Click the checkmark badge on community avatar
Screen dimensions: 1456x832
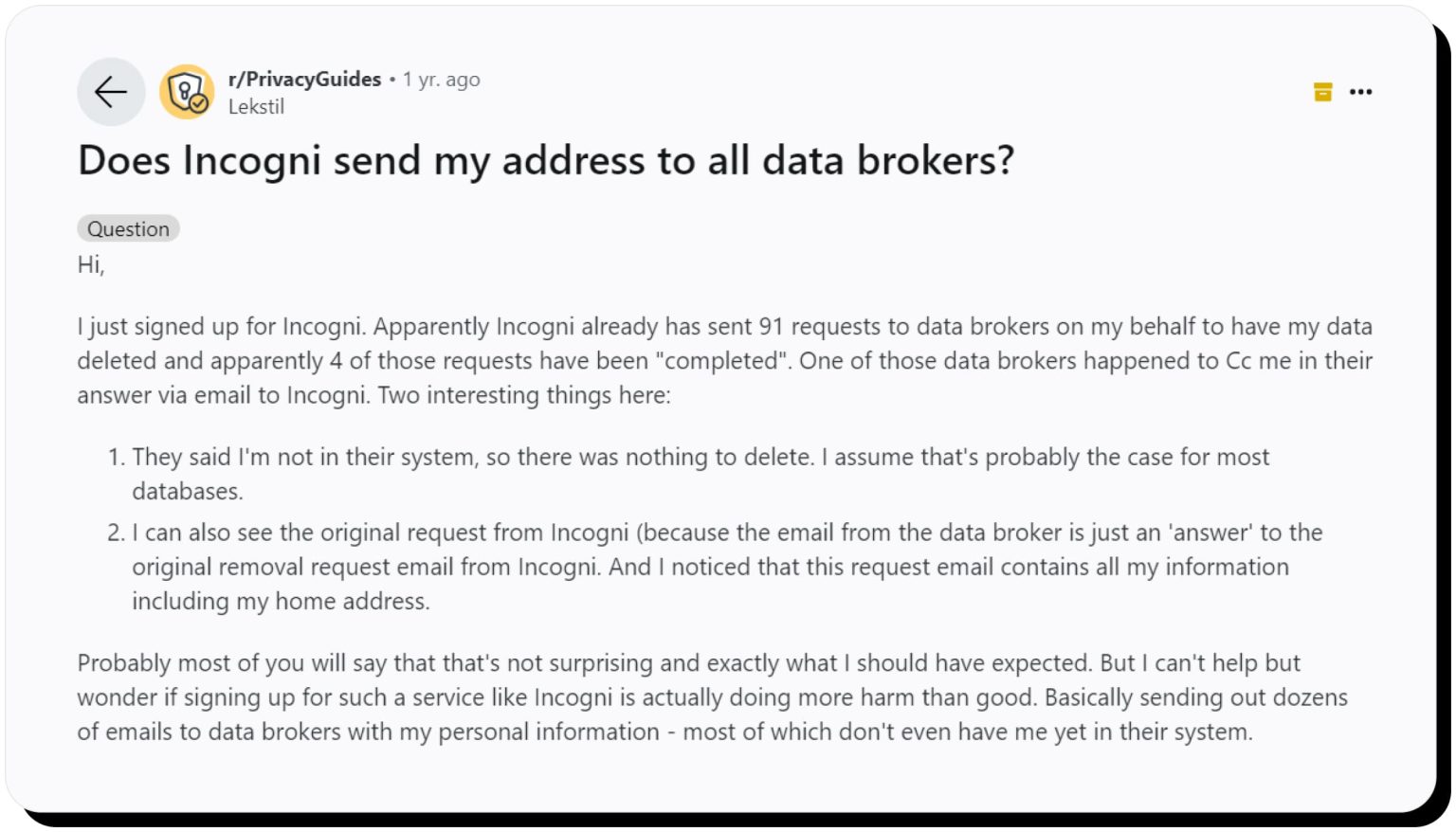[x=199, y=104]
